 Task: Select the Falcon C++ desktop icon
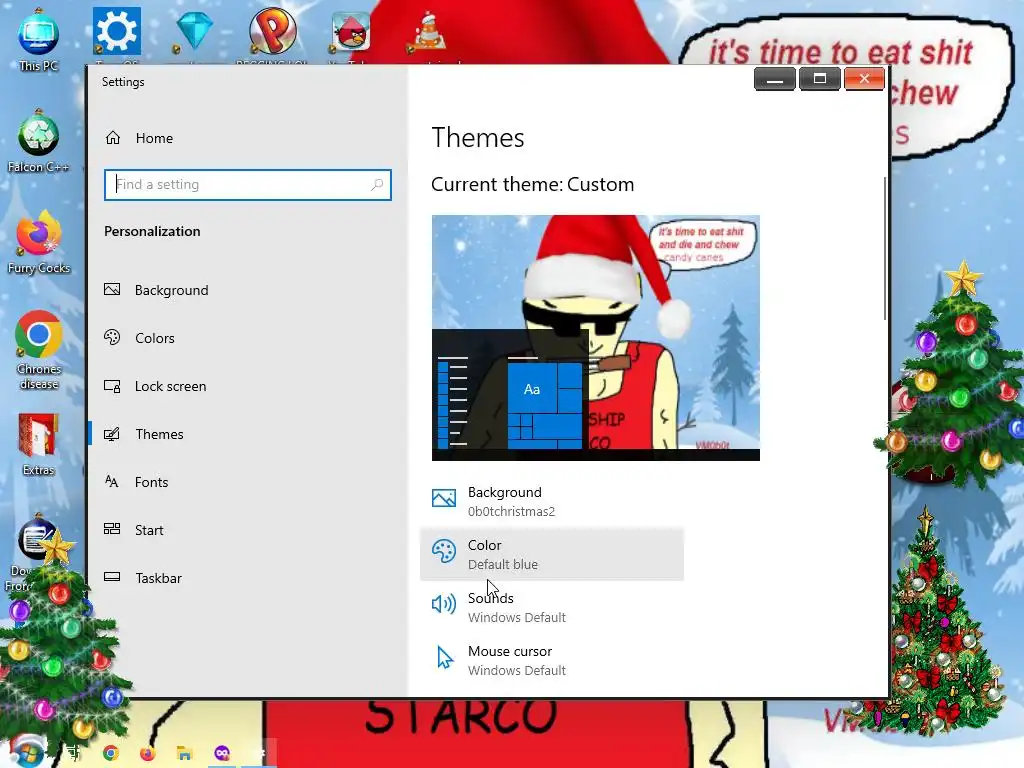click(x=39, y=141)
